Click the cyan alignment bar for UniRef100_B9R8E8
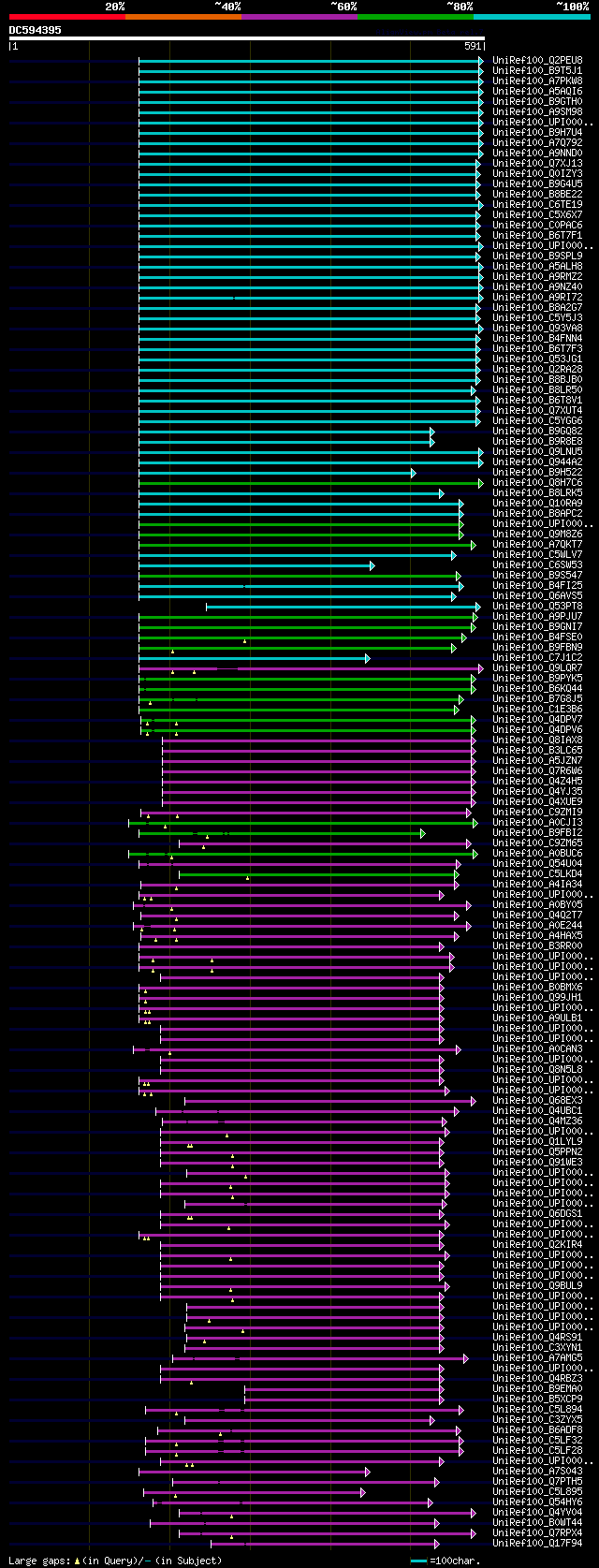 (286, 441)
